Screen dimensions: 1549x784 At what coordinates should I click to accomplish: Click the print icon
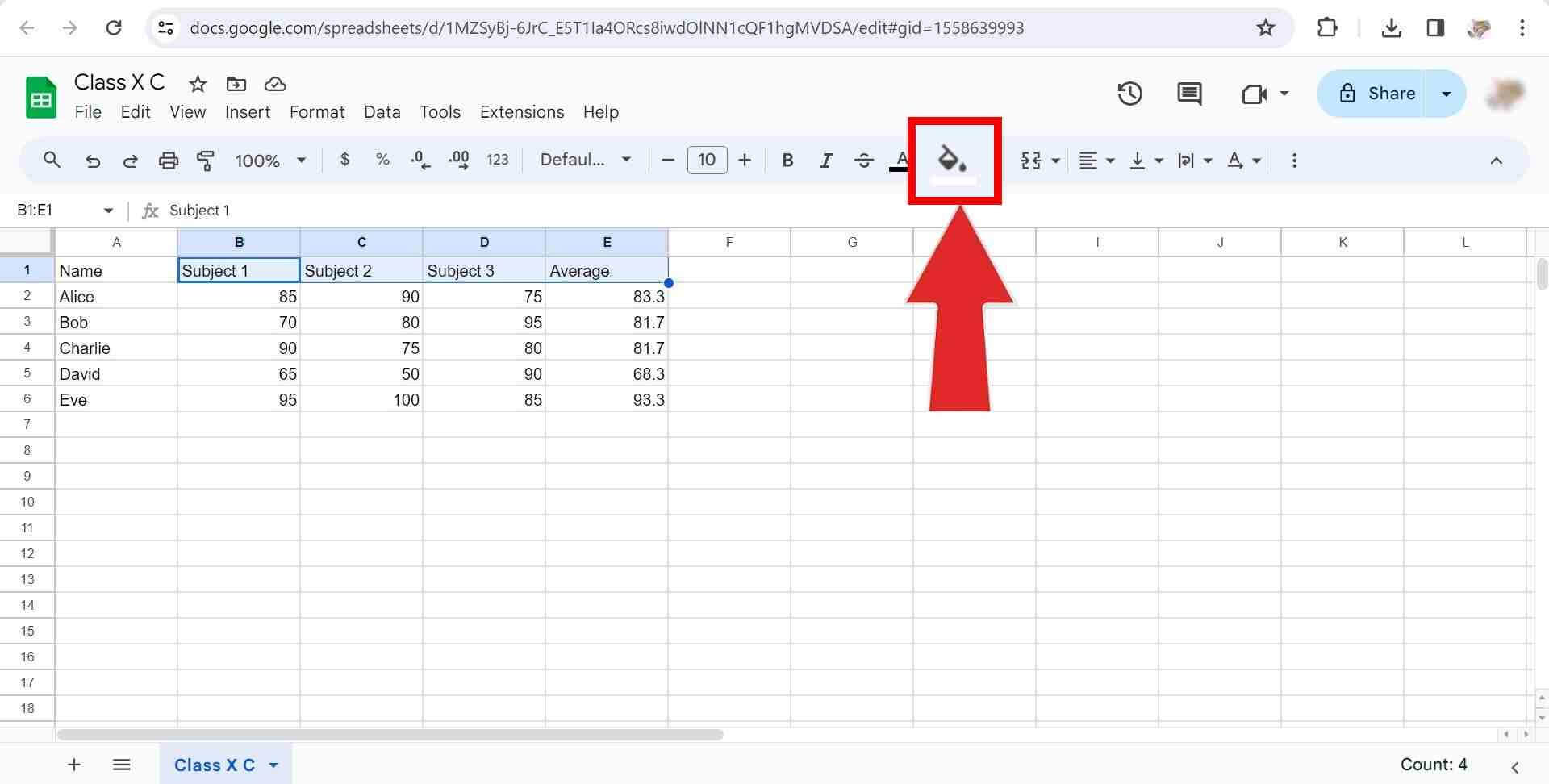(169, 160)
